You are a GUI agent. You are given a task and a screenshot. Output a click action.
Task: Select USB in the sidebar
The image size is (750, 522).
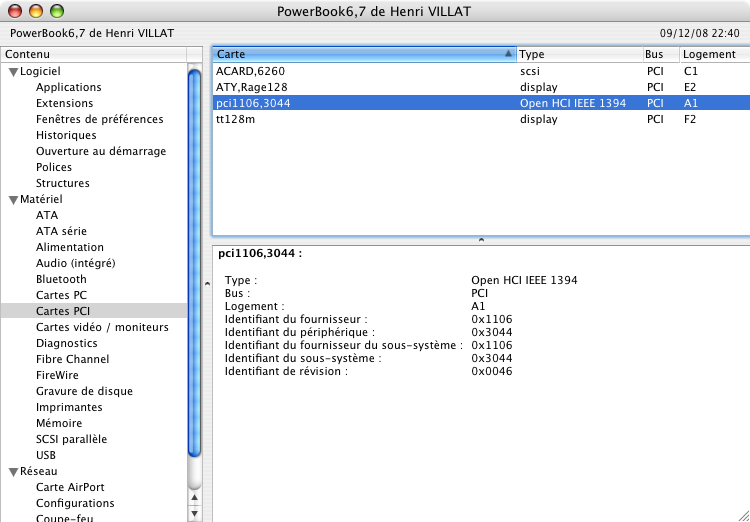pos(46,455)
